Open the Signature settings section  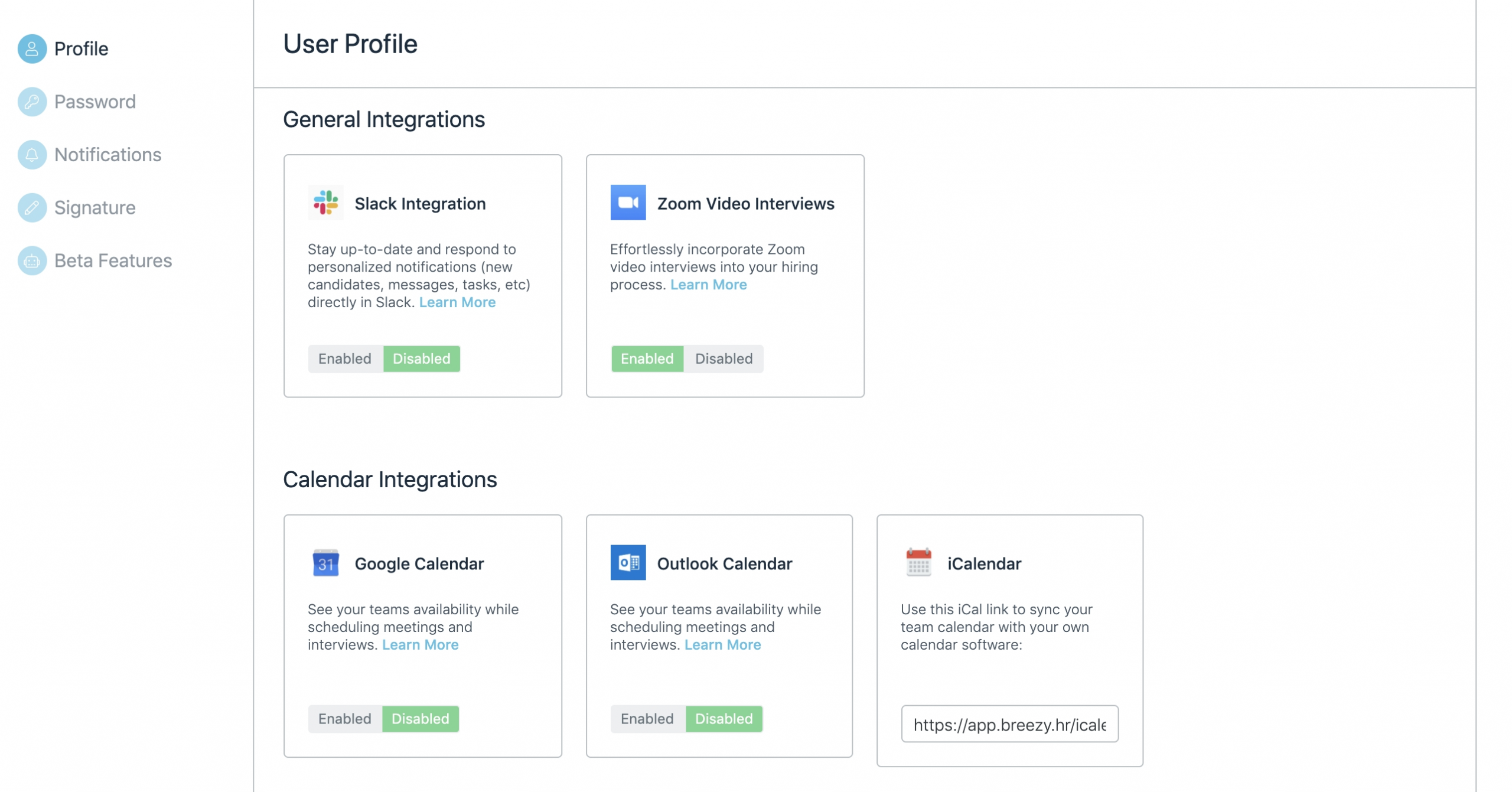[x=94, y=208]
